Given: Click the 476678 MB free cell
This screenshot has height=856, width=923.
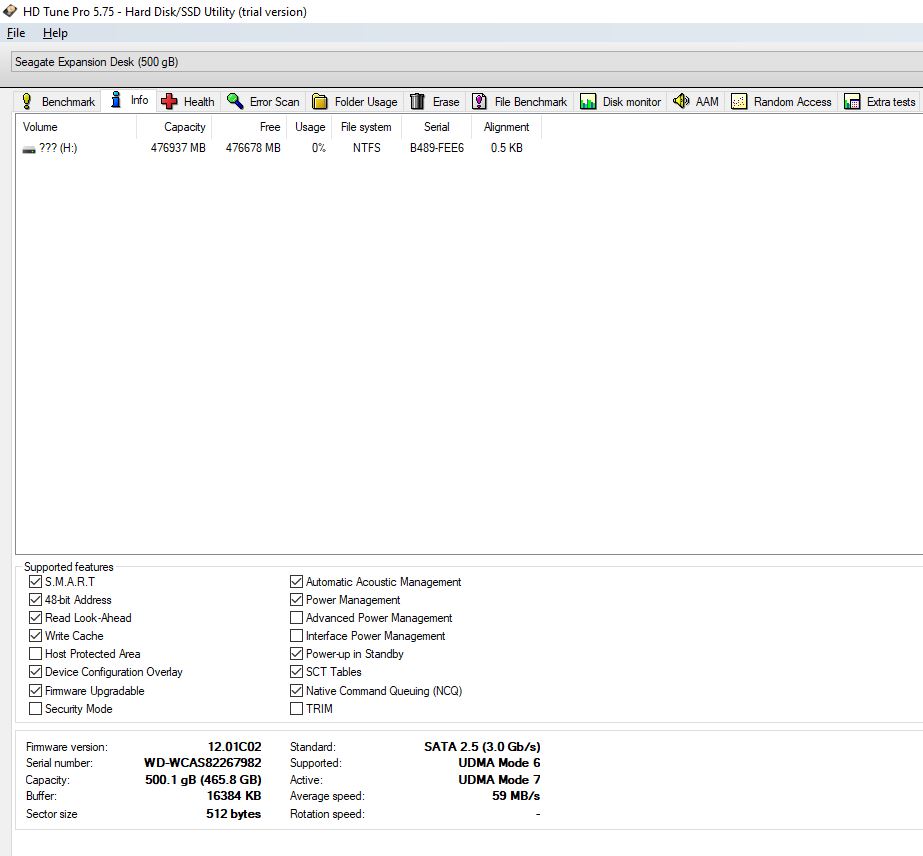Looking at the screenshot, I should 253,148.
